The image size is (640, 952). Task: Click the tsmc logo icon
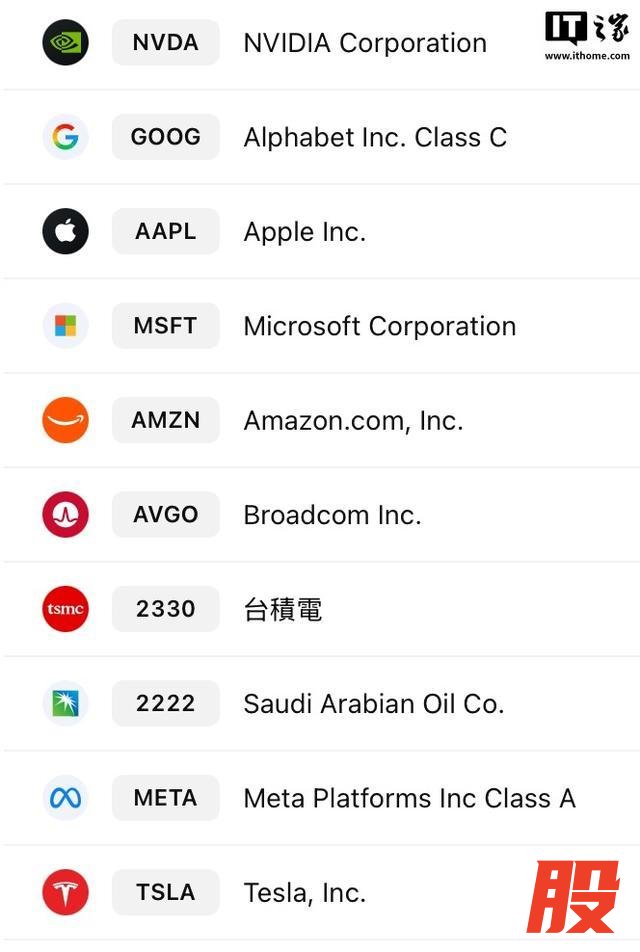click(x=66, y=609)
